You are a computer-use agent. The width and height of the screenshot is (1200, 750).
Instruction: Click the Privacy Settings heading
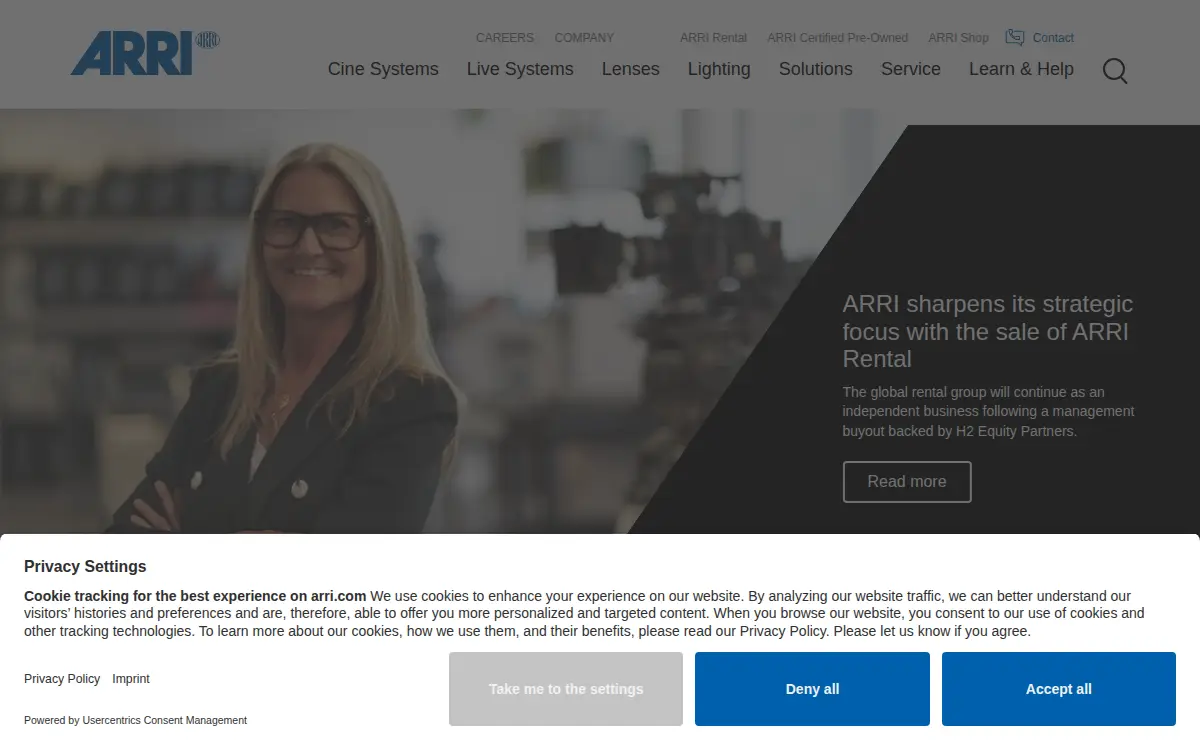(x=85, y=566)
